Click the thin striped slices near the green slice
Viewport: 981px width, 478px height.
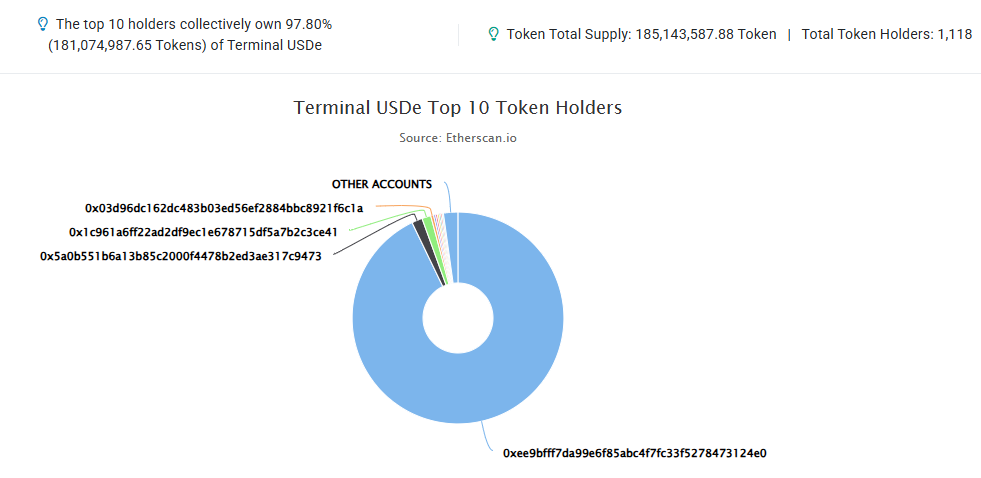coord(439,231)
